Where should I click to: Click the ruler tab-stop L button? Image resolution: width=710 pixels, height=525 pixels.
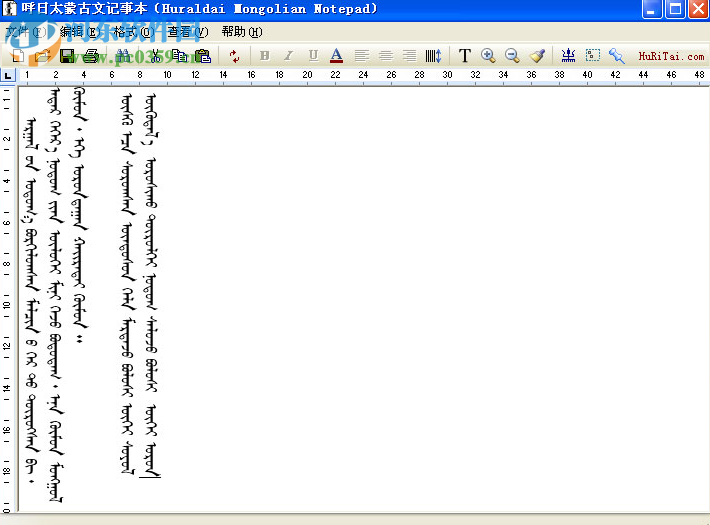[x=8, y=75]
